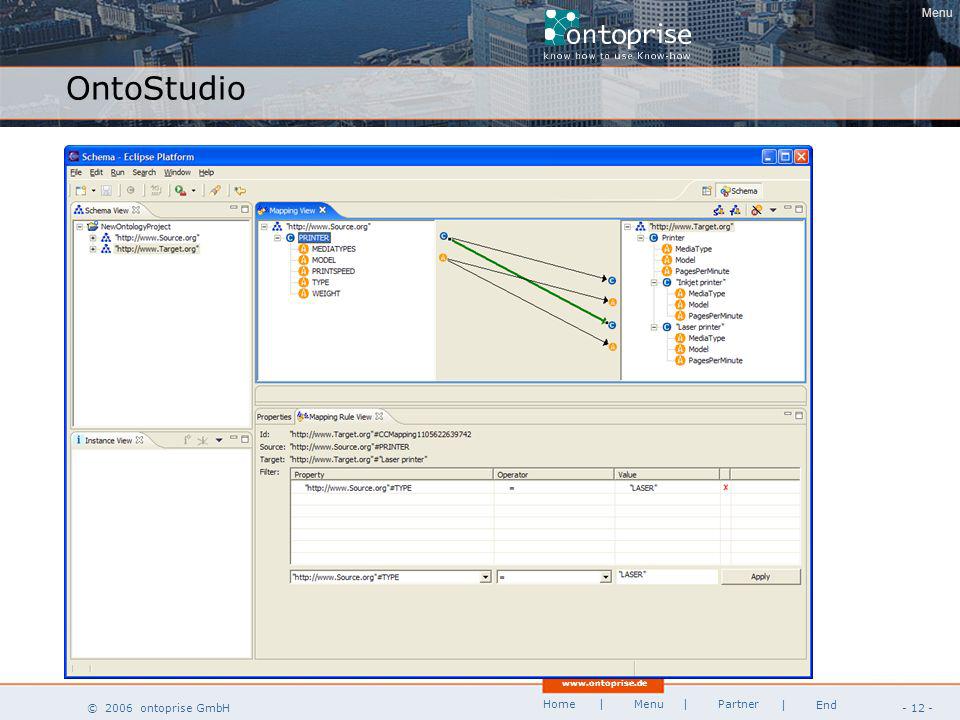The image size is (960, 720).
Task: Switch to the Schema View tab
Action: click(x=107, y=210)
